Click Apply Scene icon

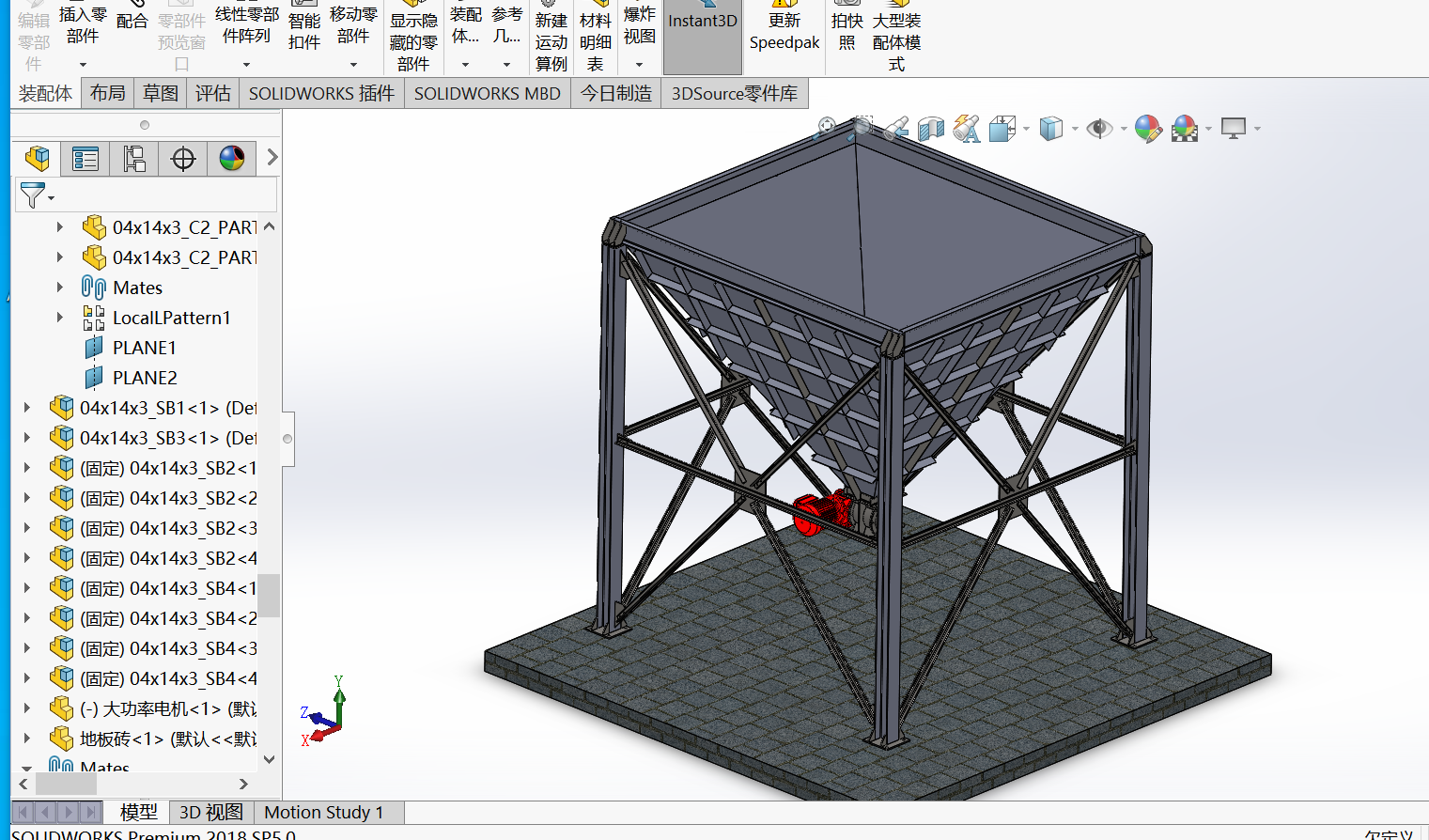1186,128
